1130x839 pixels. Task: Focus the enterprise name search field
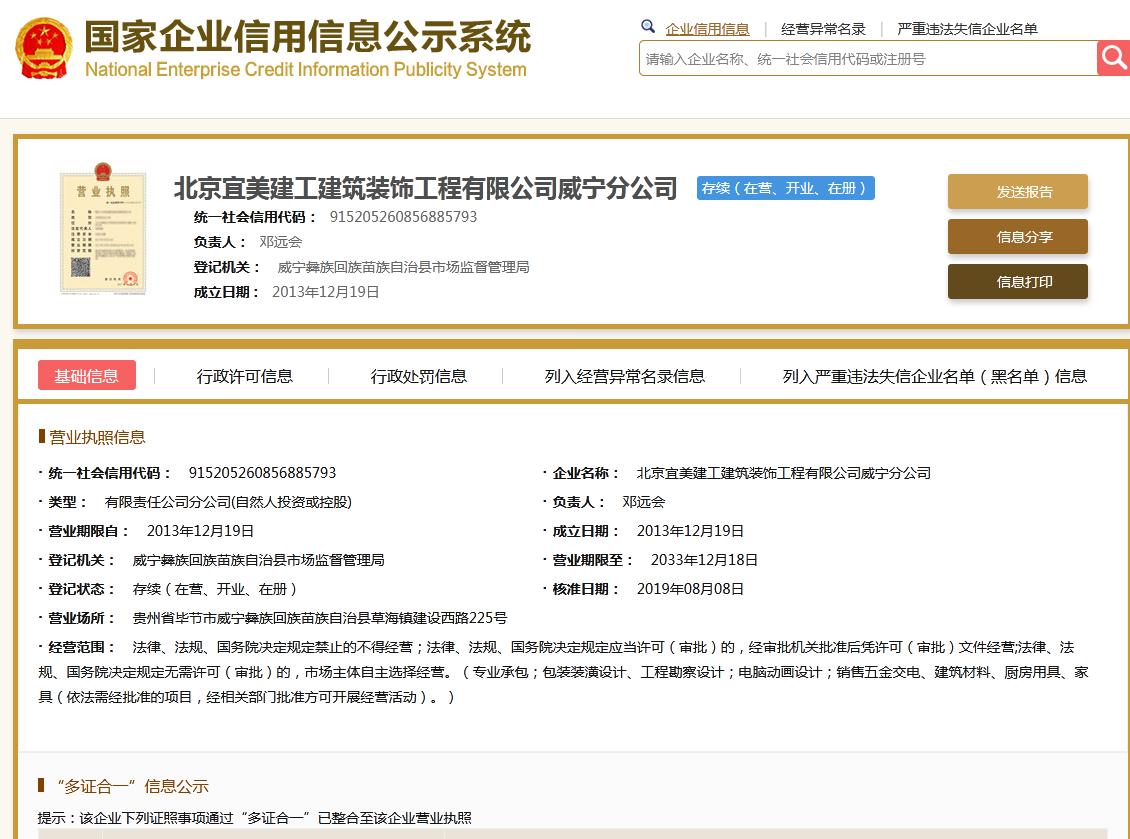(x=868, y=58)
